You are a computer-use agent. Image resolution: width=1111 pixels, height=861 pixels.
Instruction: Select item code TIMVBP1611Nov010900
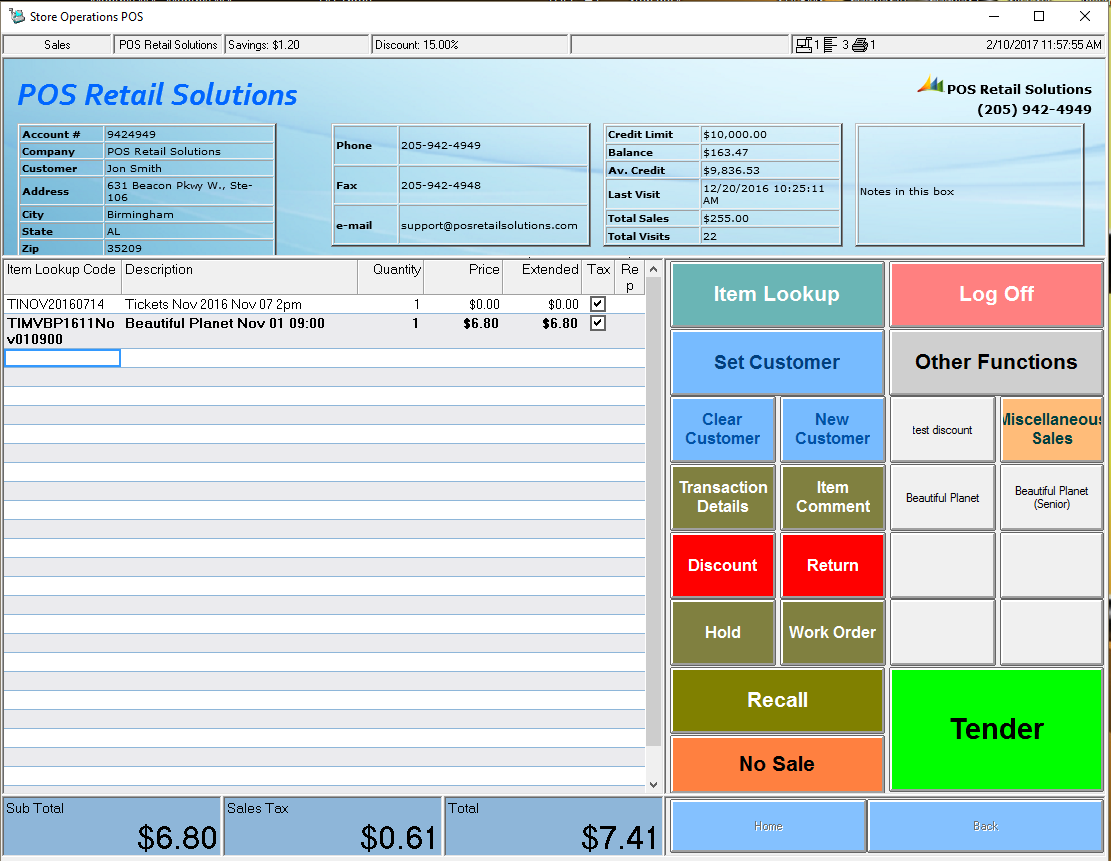[61, 331]
